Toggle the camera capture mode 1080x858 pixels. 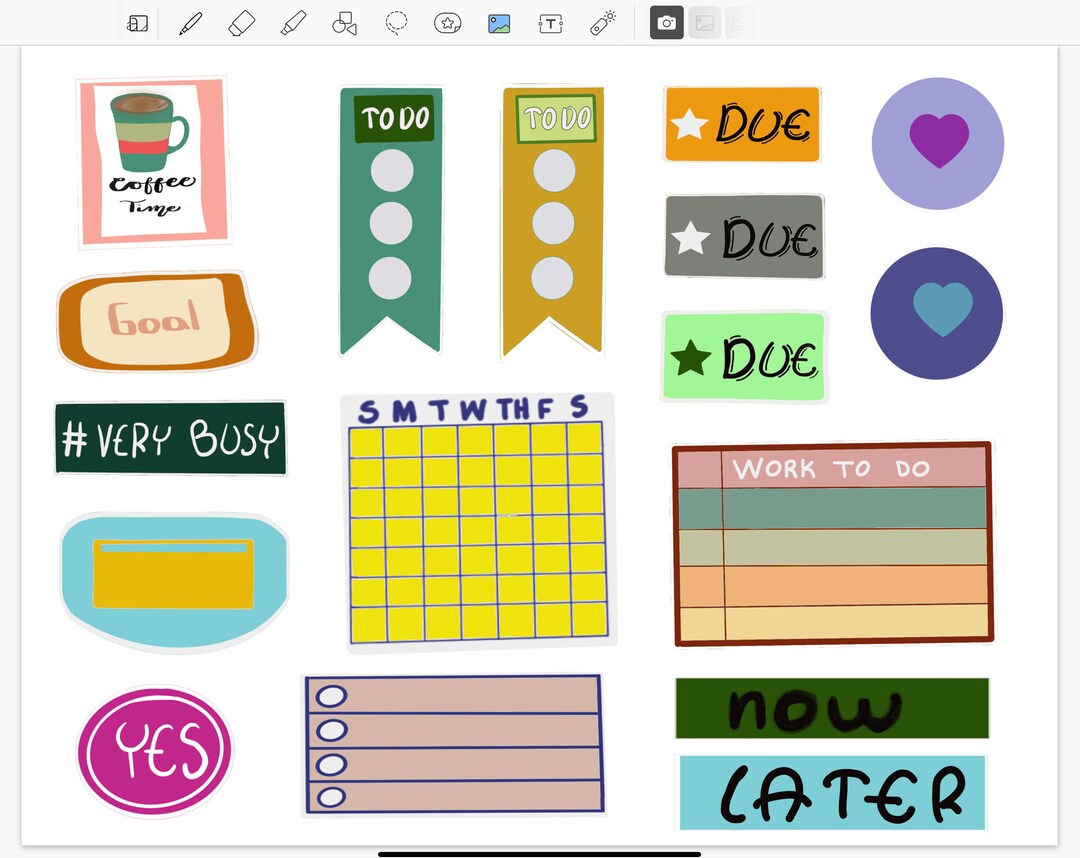666,23
